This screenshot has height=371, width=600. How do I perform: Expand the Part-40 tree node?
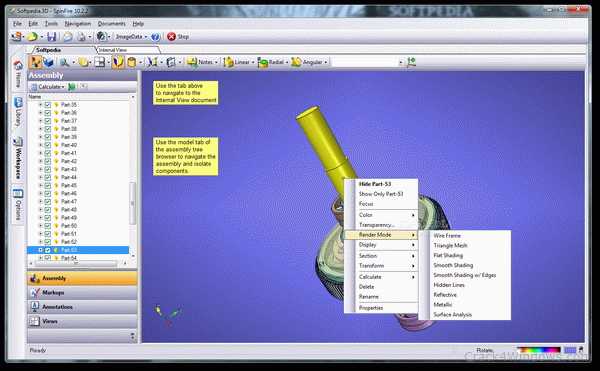pos(40,145)
